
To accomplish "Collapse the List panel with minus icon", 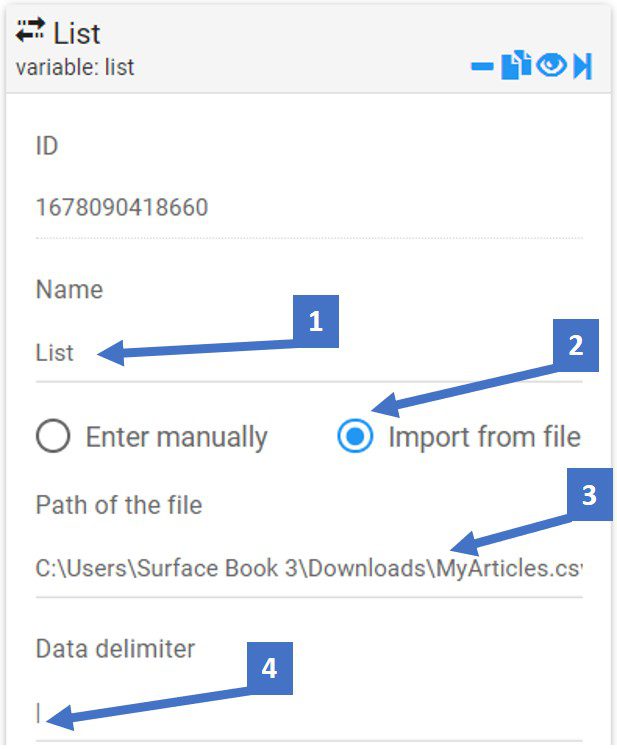I will 482,66.
